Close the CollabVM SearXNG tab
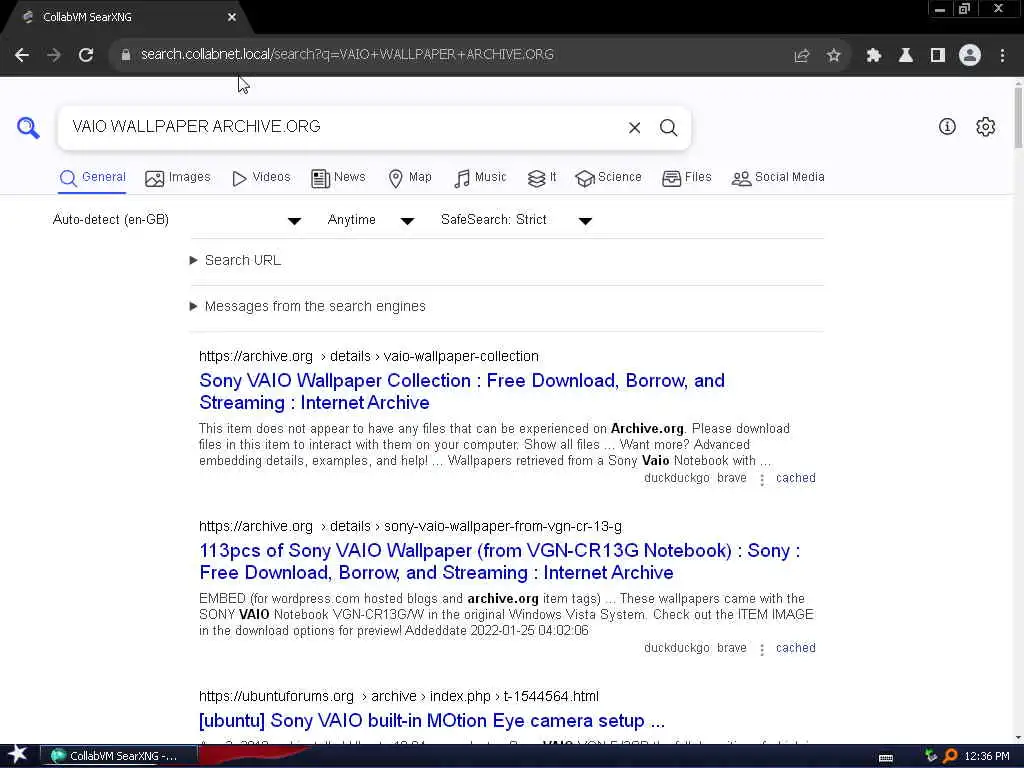This screenshot has height=768, width=1024. [x=232, y=18]
